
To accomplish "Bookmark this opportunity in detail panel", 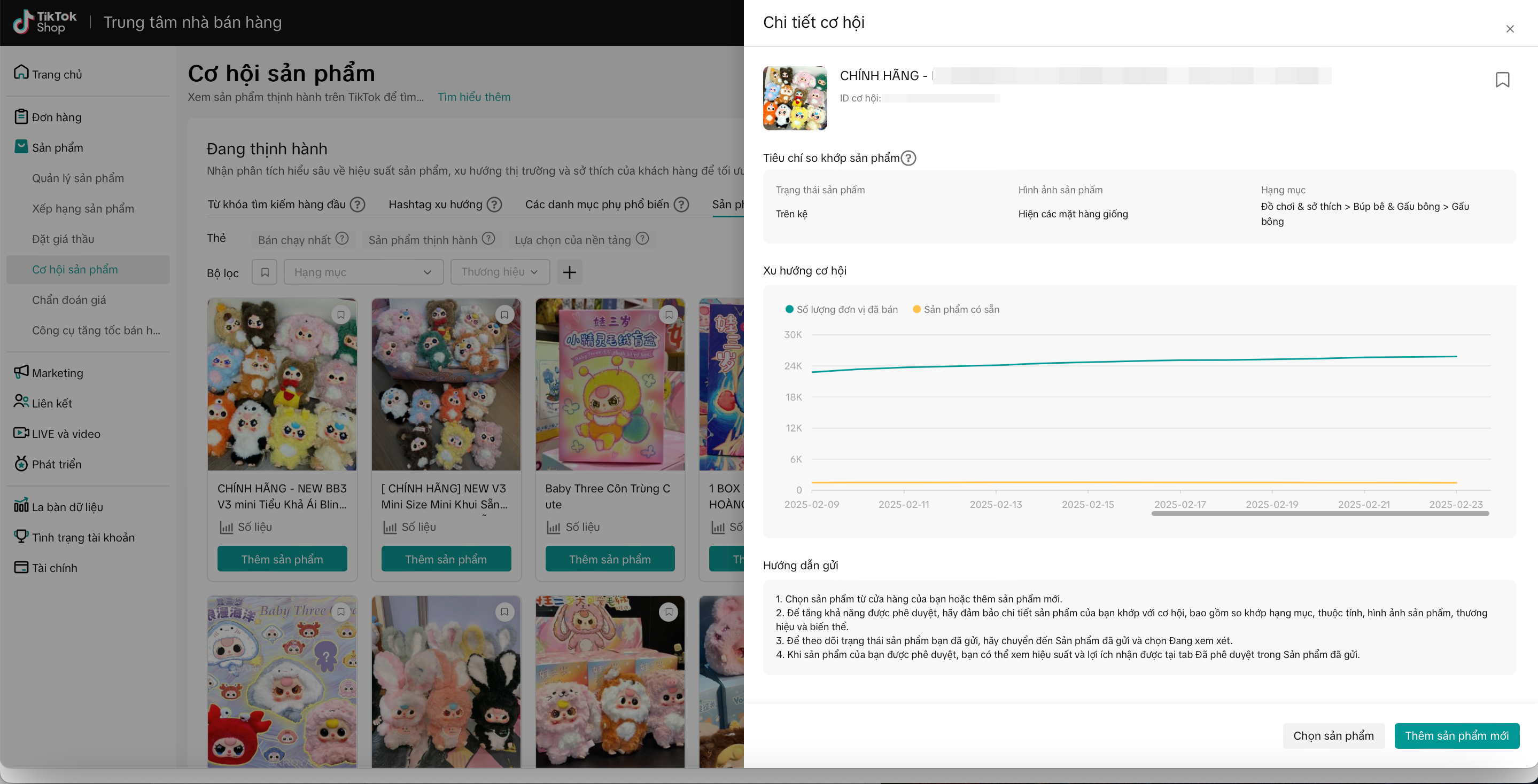I will [x=1502, y=80].
